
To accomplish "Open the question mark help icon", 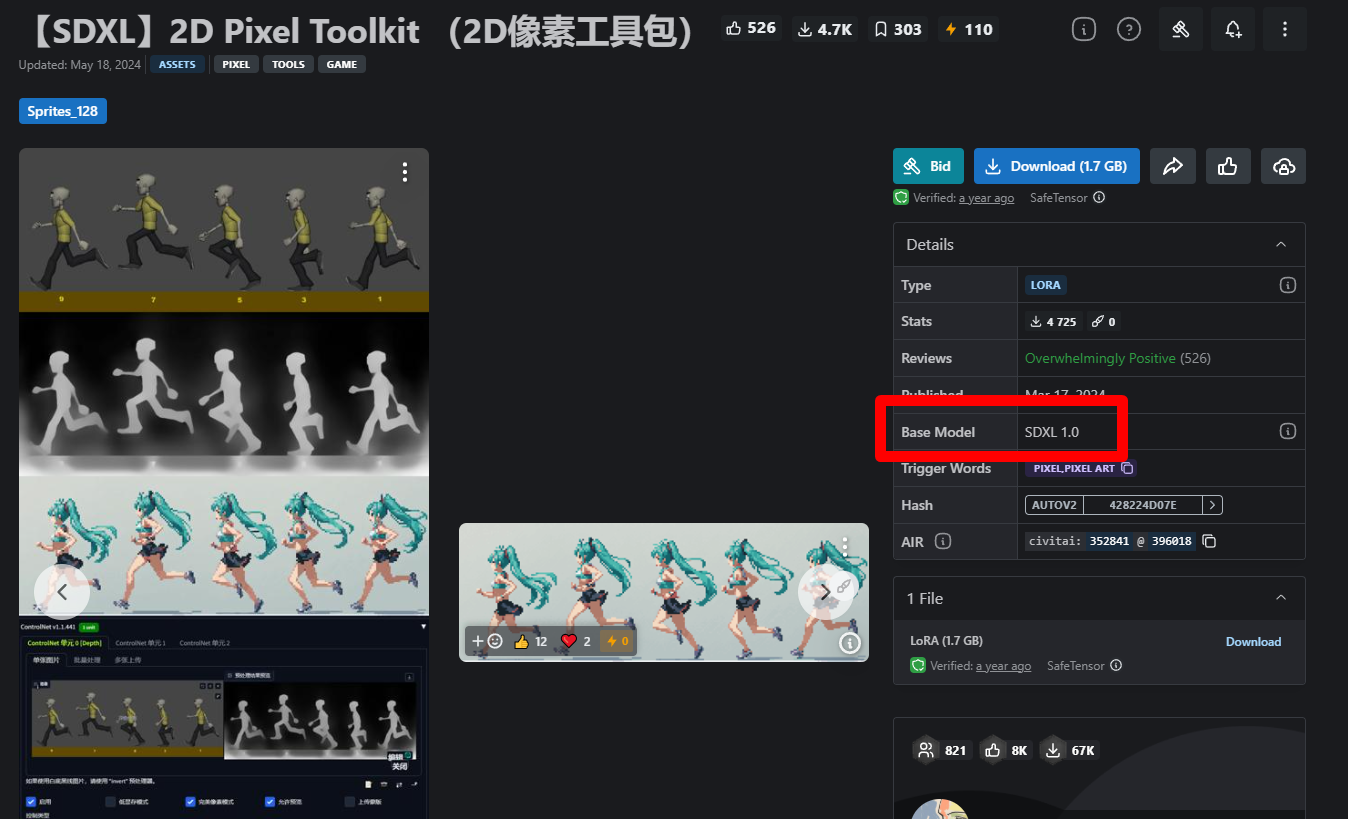I will coord(1129,29).
